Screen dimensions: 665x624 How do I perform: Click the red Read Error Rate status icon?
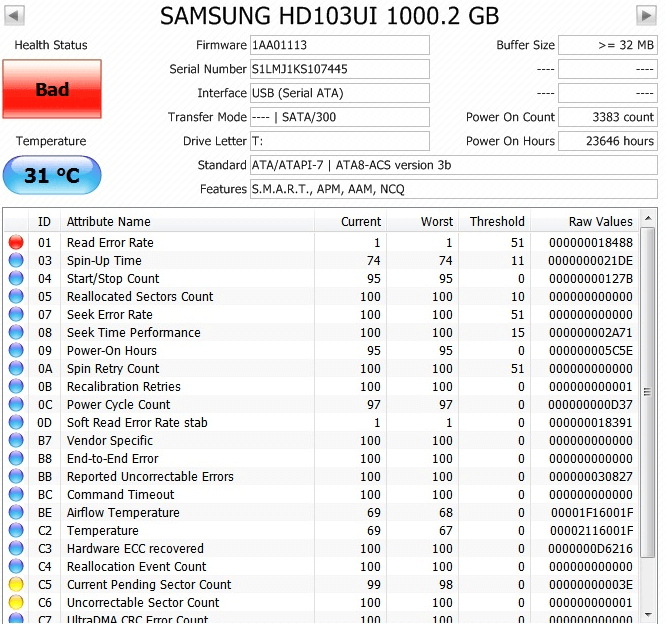[16, 243]
